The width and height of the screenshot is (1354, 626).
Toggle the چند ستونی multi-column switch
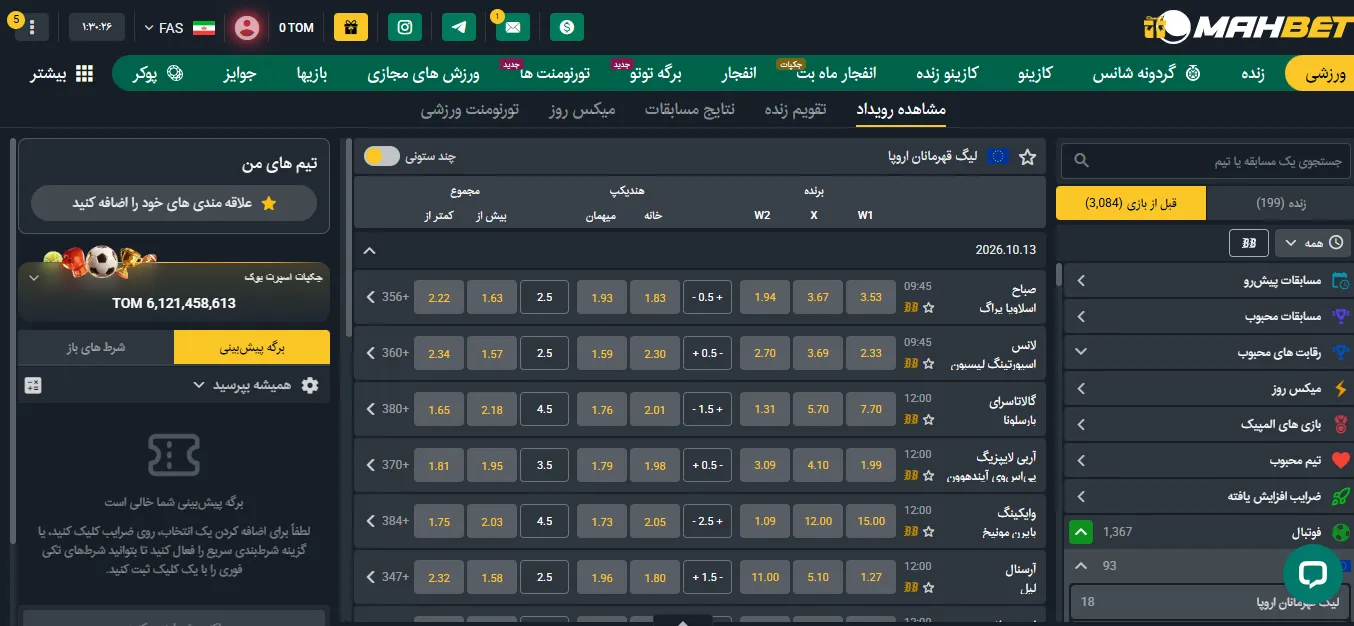381,156
